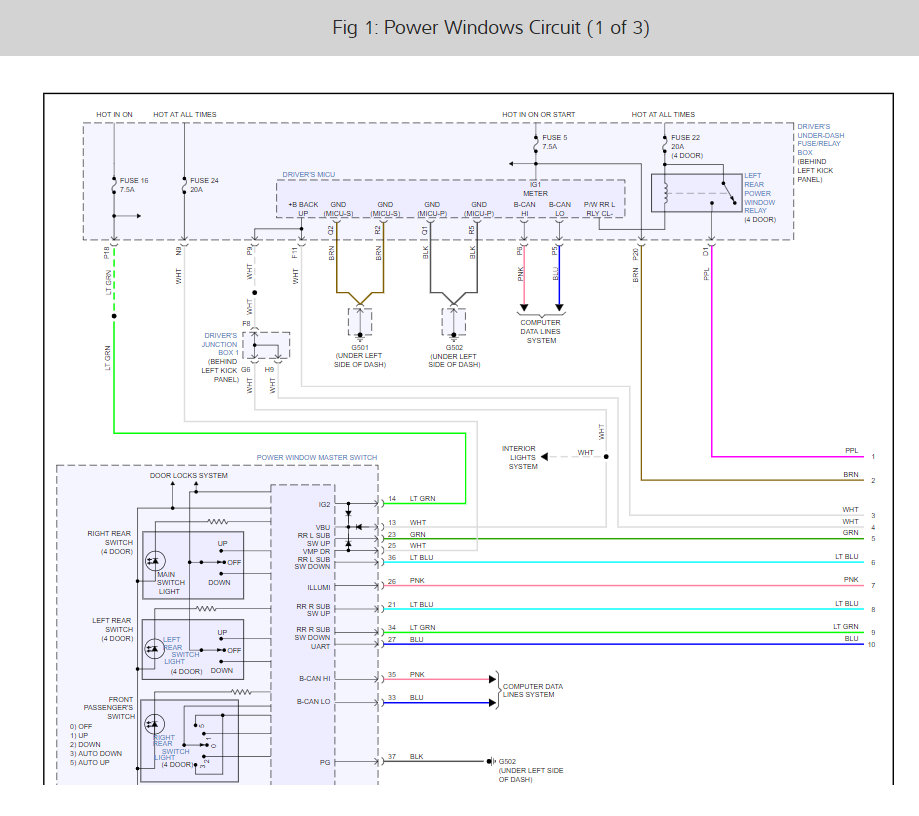Click 'LEFT REAR POWER WINDOW RELAY' label
The width and height of the screenshot is (919, 816).
pos(760,193)
